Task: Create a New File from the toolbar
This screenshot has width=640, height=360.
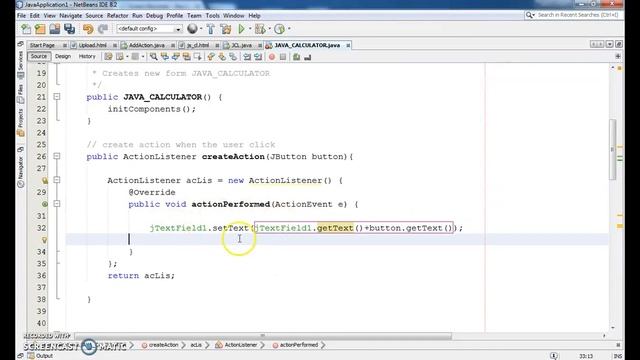Action: (26, 29)
